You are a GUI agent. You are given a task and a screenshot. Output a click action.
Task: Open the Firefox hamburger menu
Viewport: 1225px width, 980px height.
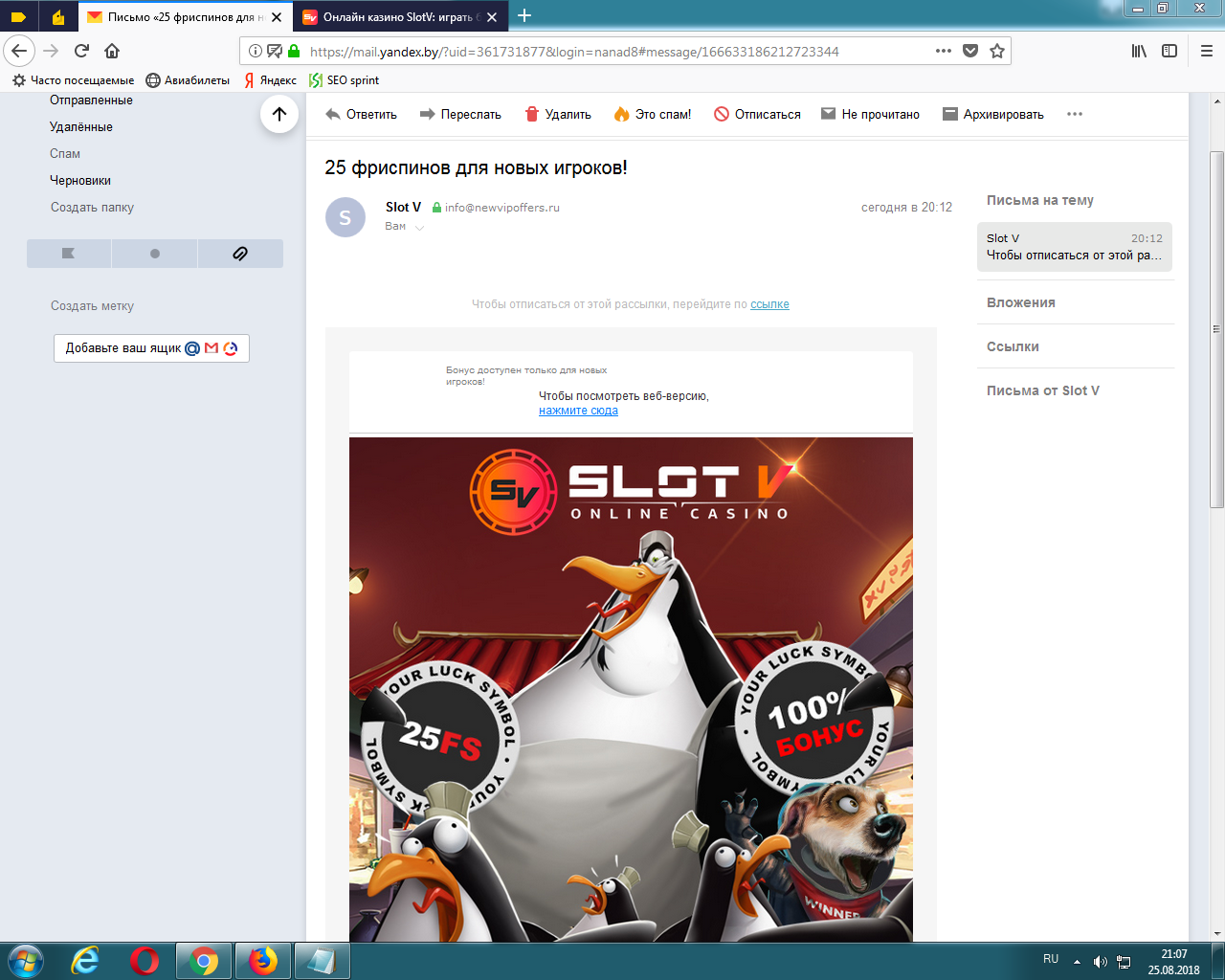click(1207, 51)
